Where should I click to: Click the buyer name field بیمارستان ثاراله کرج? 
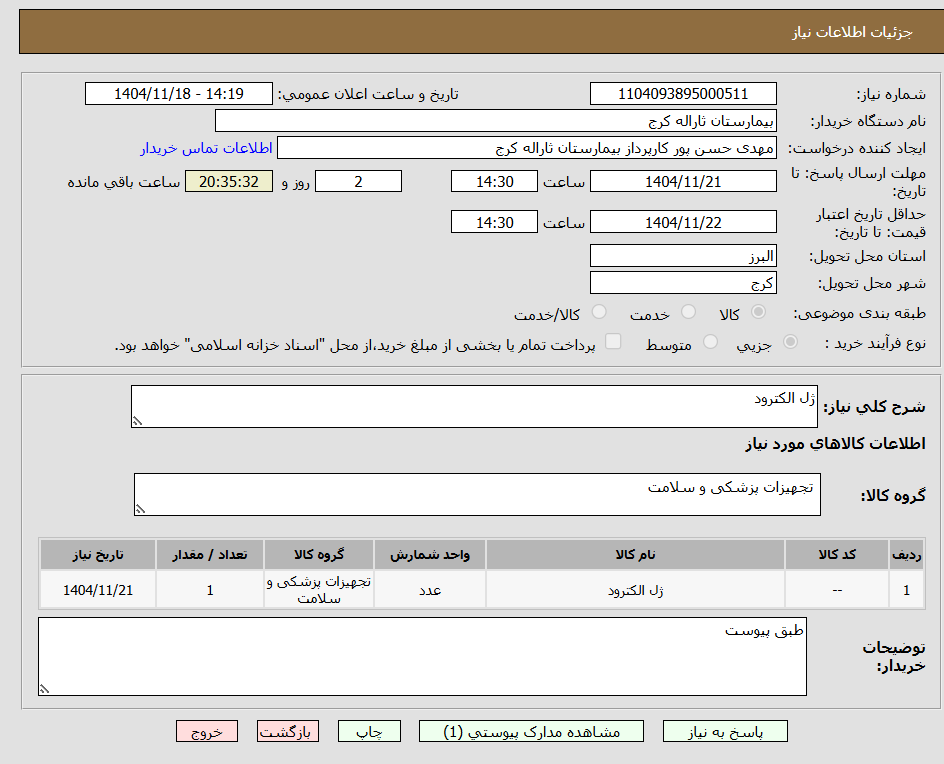[495, 121]
